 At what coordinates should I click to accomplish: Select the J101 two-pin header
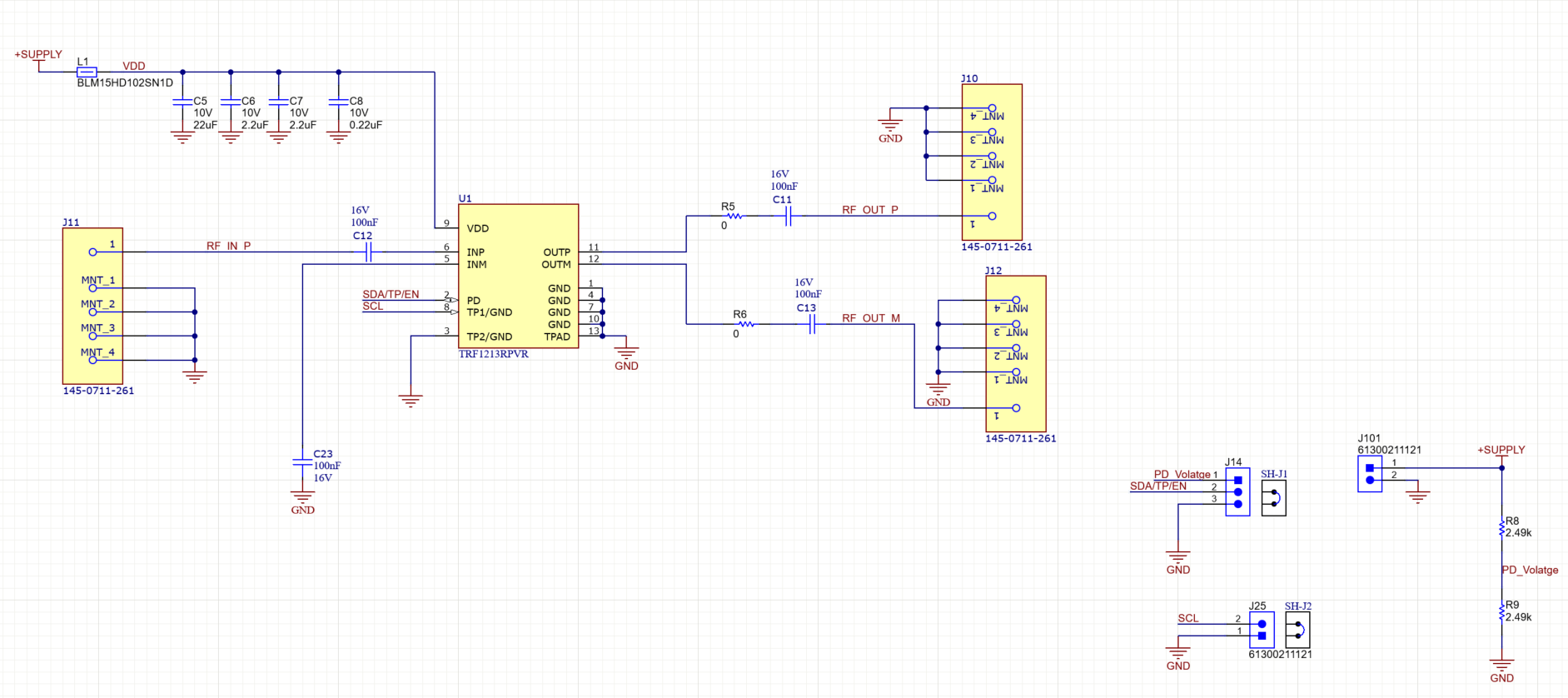pos(1370,474)
